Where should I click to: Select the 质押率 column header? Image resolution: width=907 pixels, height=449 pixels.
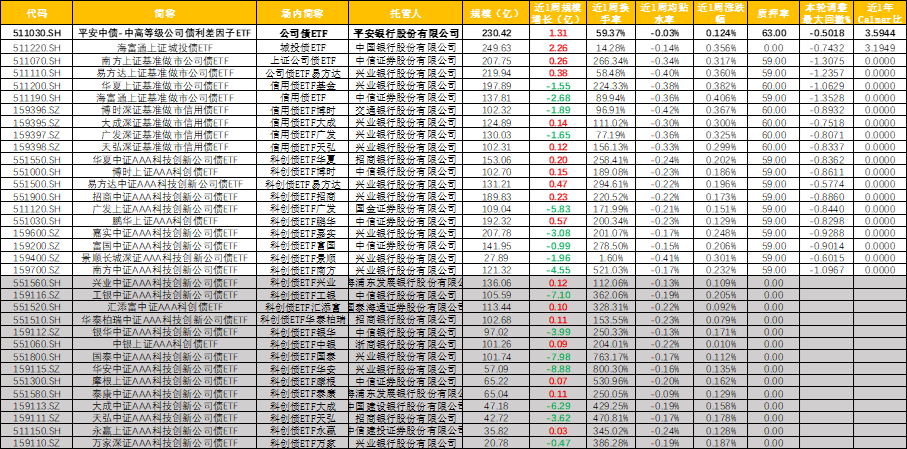click(773, 15)
